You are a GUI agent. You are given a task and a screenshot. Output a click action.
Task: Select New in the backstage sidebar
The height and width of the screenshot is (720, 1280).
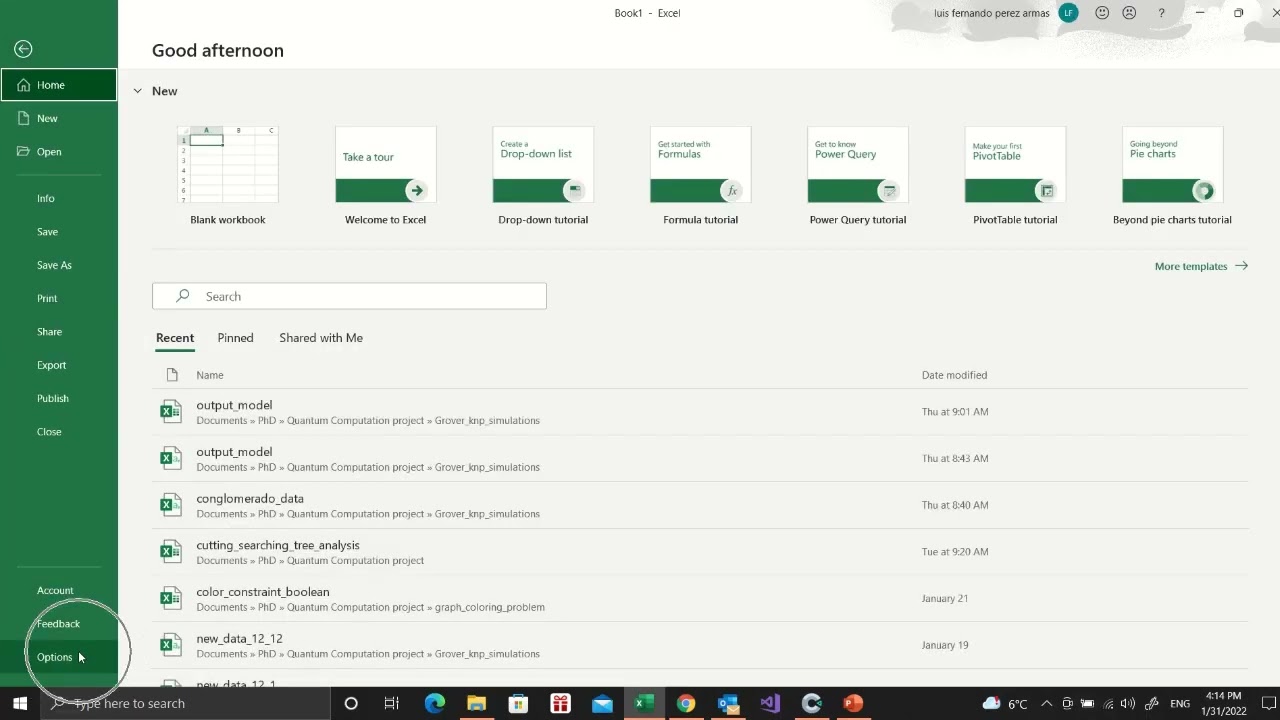click(x=59, y=118)
